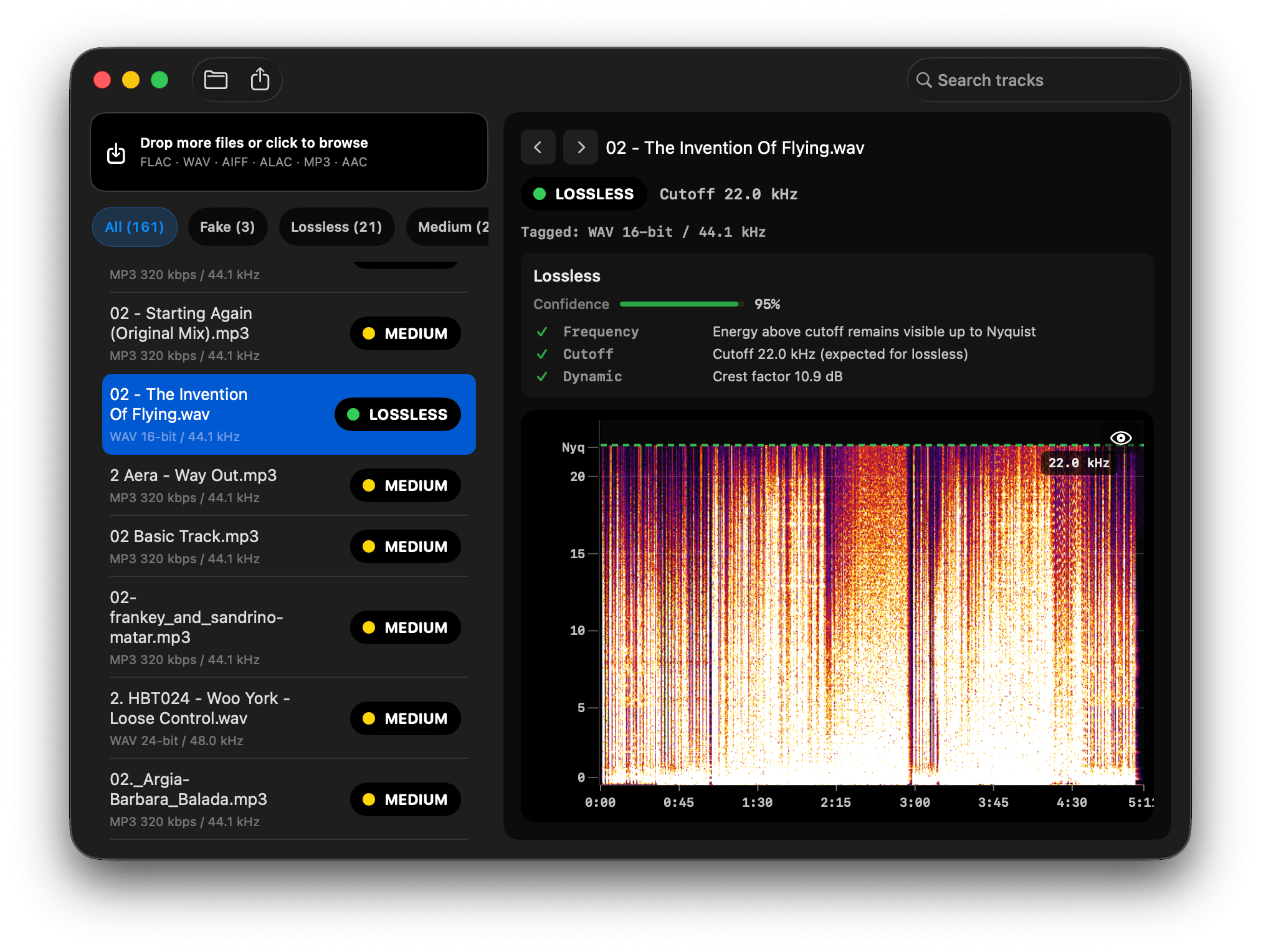The image size is (1261, 952).
Task: Click MEDIUM badge of frankey_and_sandrino track
Action: pyautogui.click(x=406, y=627)
